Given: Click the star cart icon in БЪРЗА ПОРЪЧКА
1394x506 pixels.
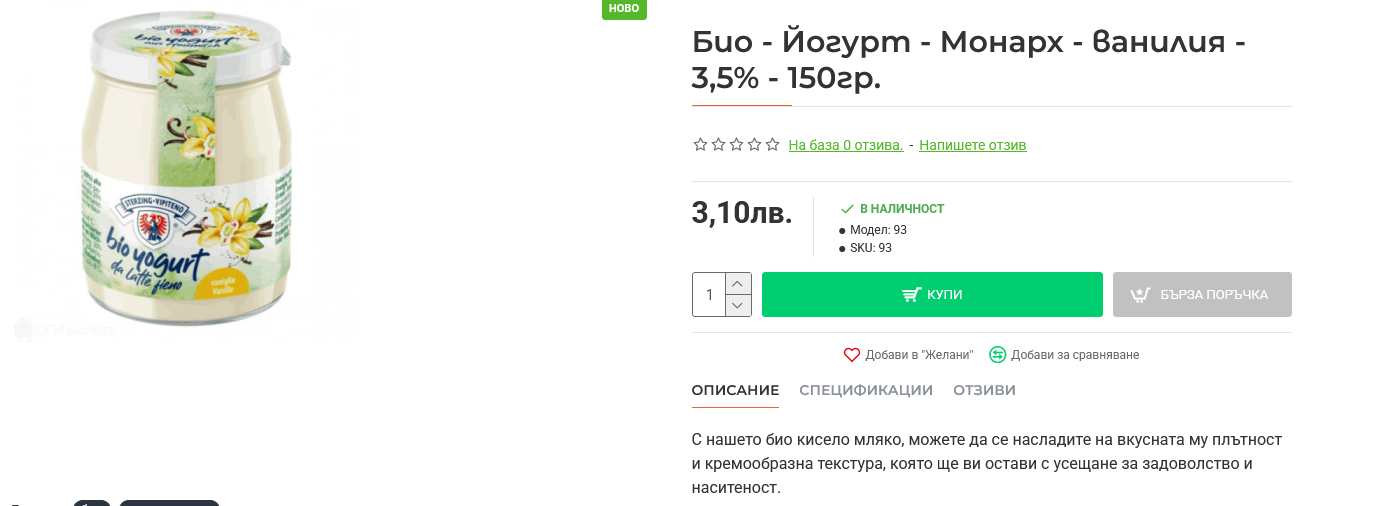Looking at the screenshot, I should (1141, 295).
